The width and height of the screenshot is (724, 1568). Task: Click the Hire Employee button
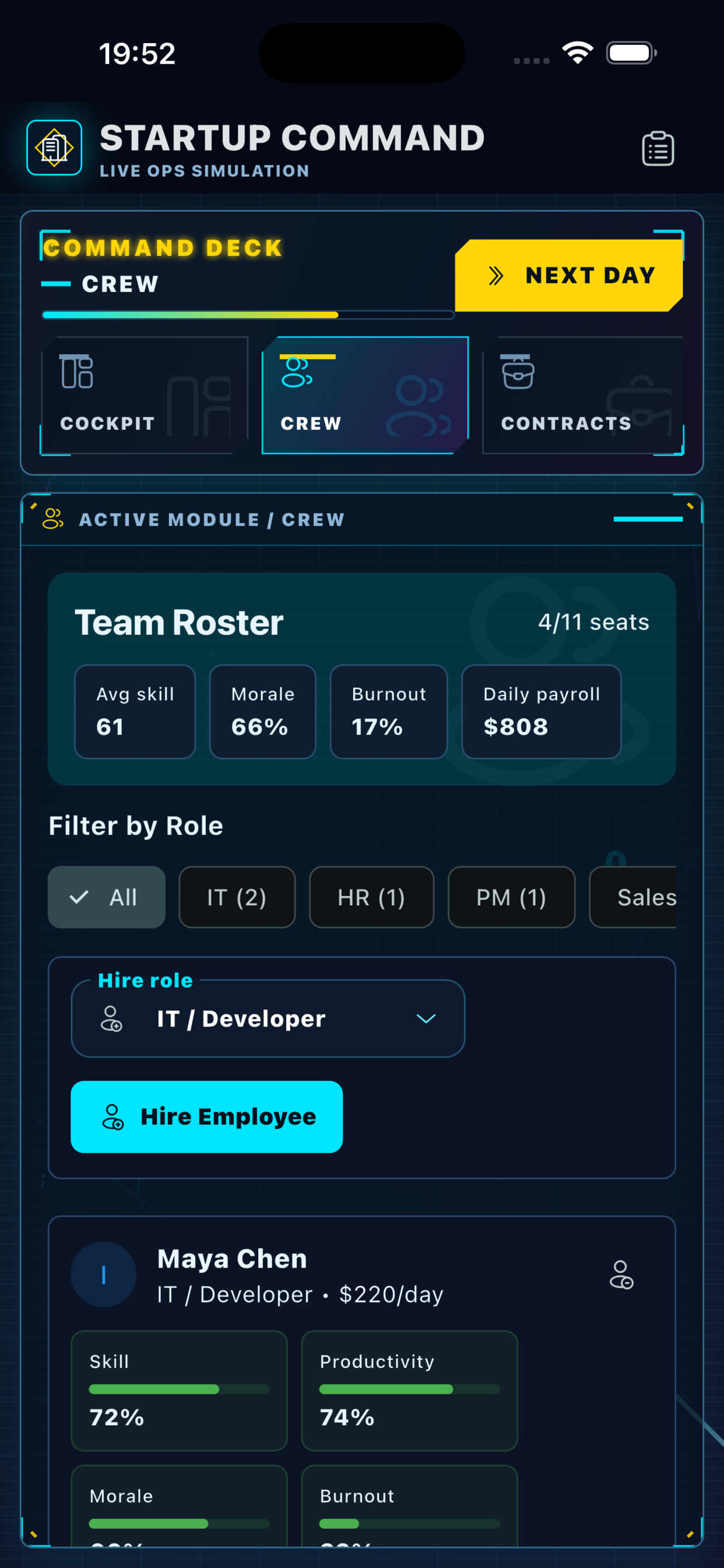[207, 1117]
